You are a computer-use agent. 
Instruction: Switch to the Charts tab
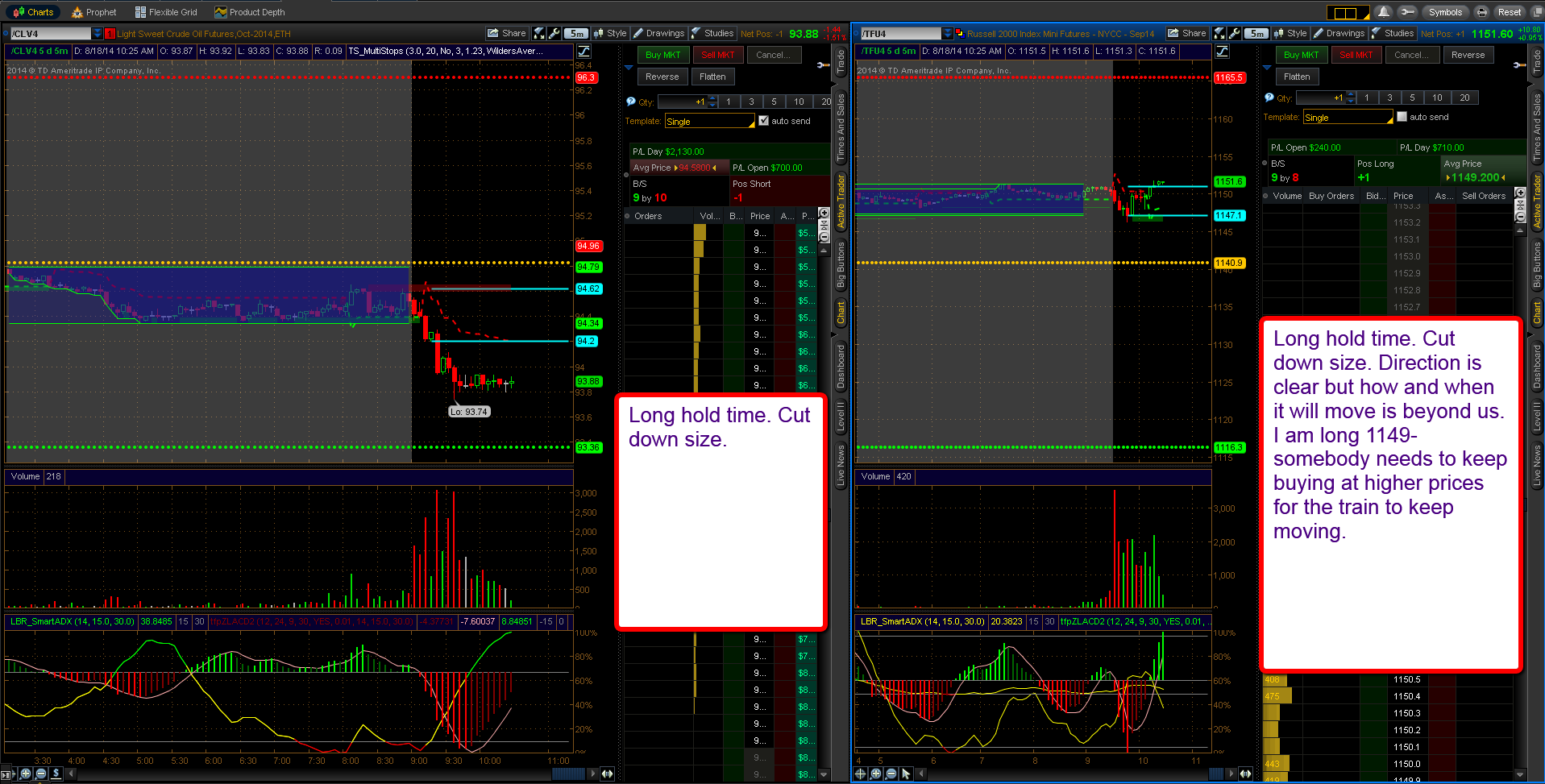tap(33, 12)
